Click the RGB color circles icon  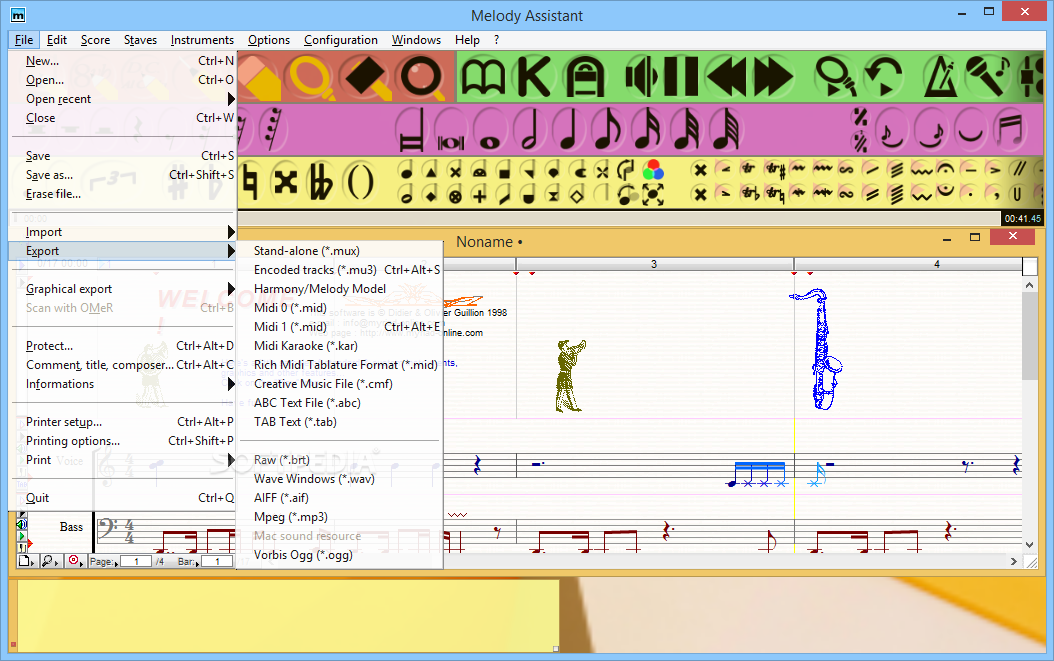click(653, 170)
